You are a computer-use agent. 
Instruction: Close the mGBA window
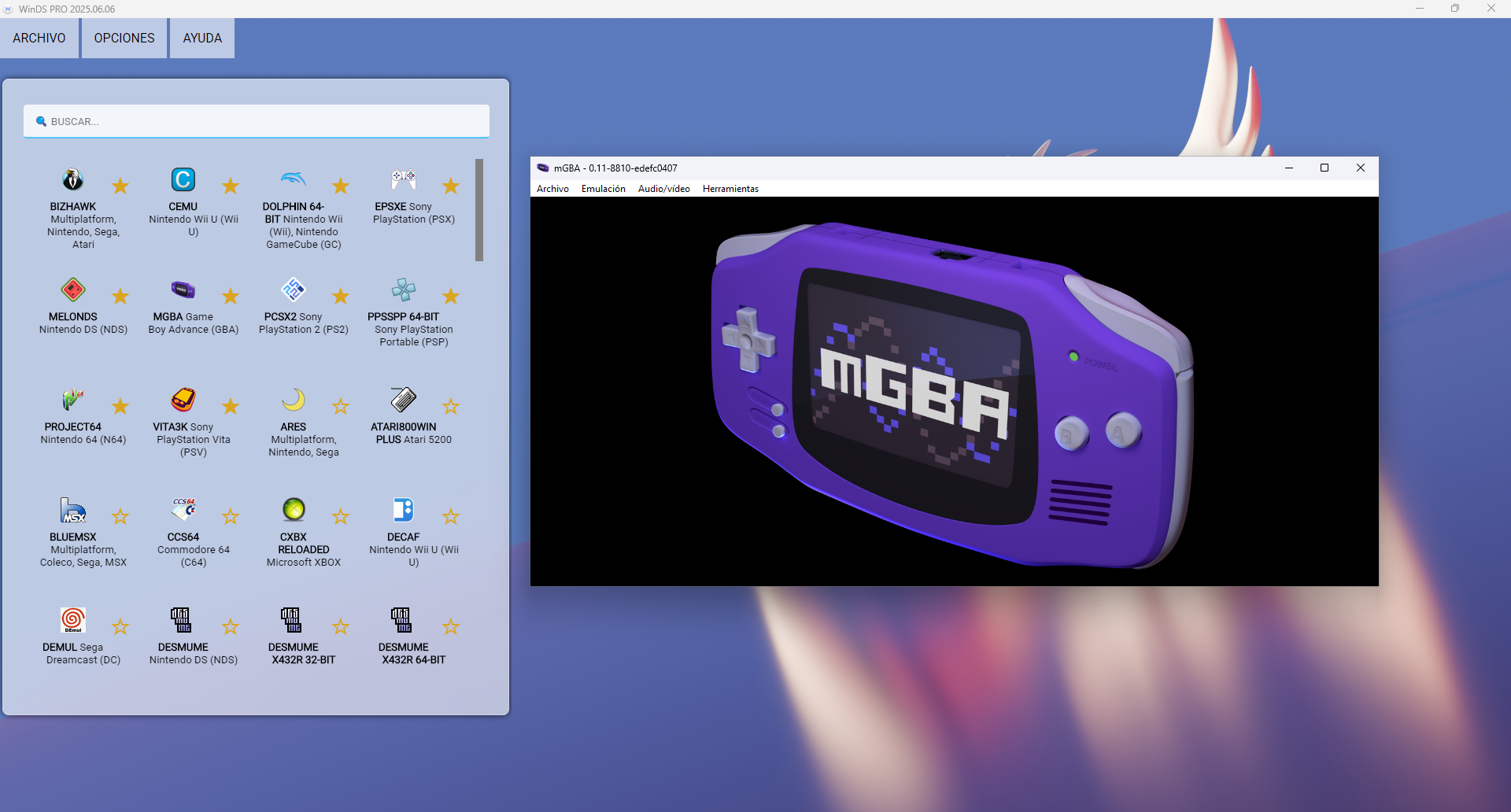tap(1360, 168)
